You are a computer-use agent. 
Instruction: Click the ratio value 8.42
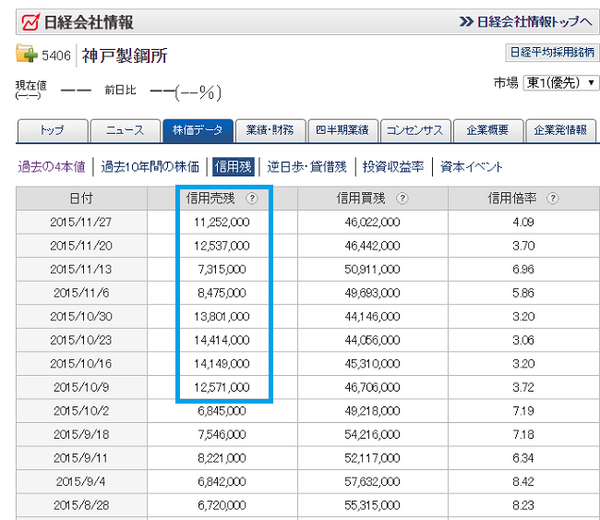click(x=523, y=482)
